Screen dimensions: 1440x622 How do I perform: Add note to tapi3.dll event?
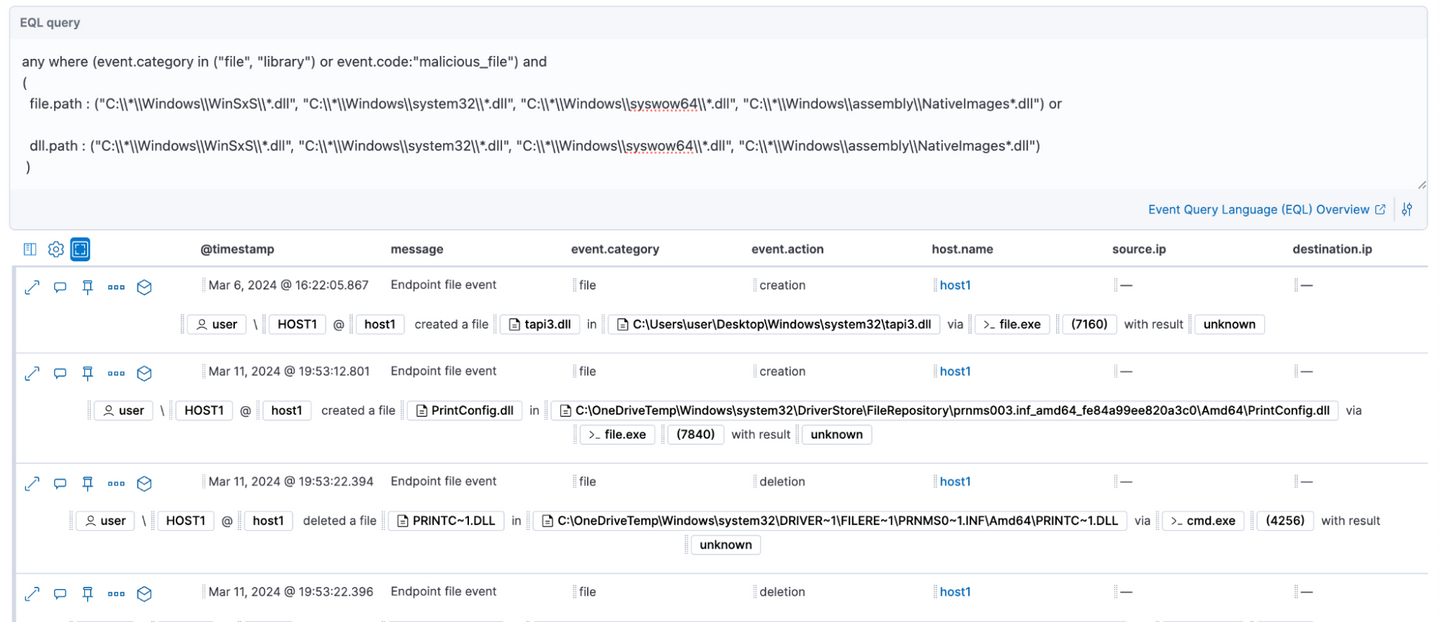pyautogui.click(x=60, y=287)
